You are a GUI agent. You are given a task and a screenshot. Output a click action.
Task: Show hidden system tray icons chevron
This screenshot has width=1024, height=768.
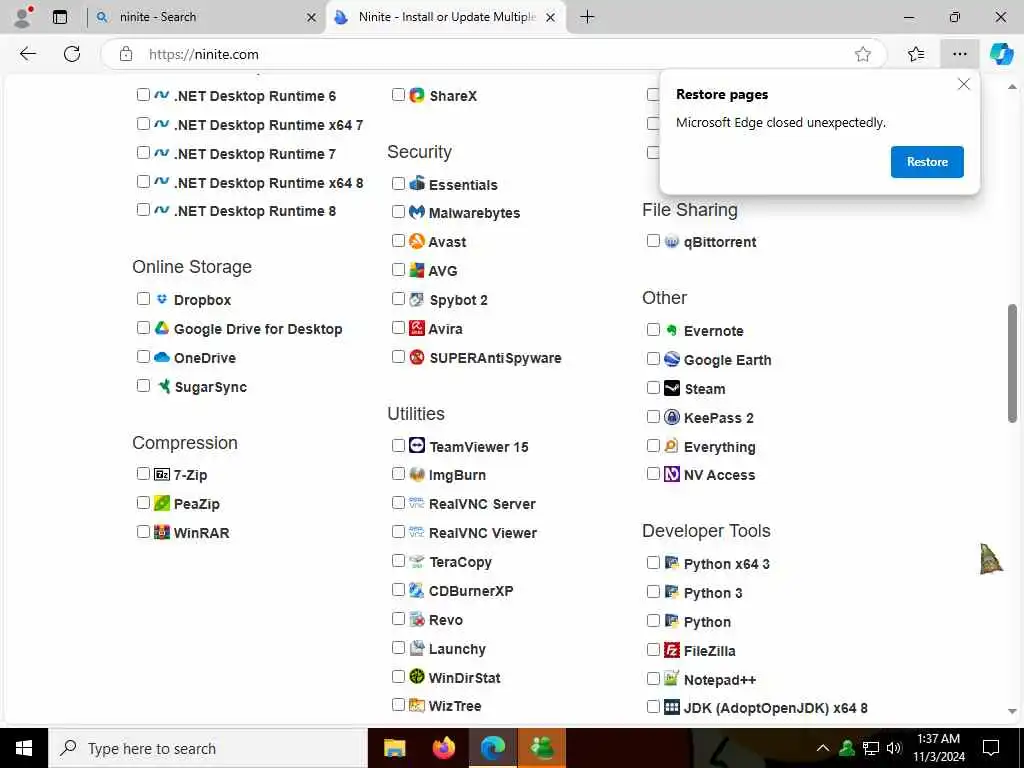pyautogui.click(x=823, y=748)
